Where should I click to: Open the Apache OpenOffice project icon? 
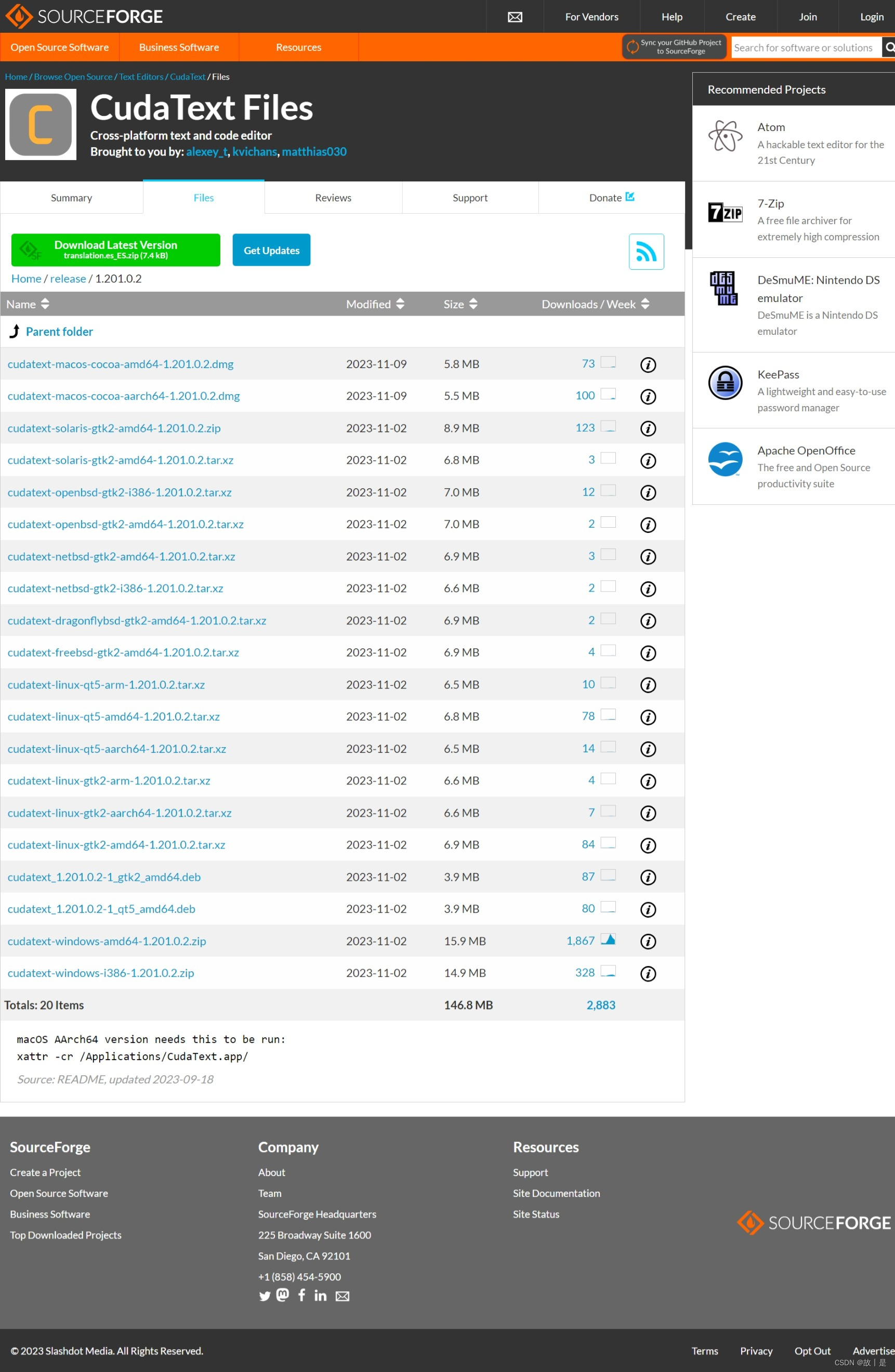tap(725, 459)
